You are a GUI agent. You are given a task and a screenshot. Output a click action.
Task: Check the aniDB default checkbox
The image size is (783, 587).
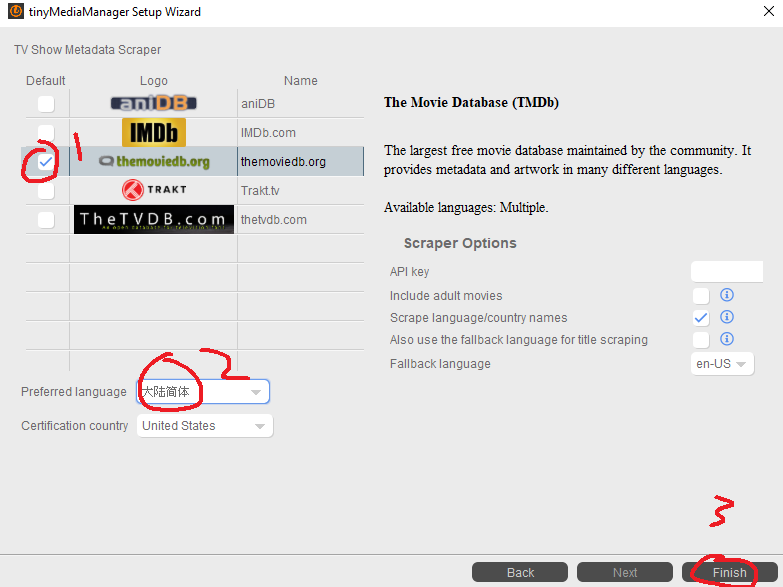tap(46, 104)
